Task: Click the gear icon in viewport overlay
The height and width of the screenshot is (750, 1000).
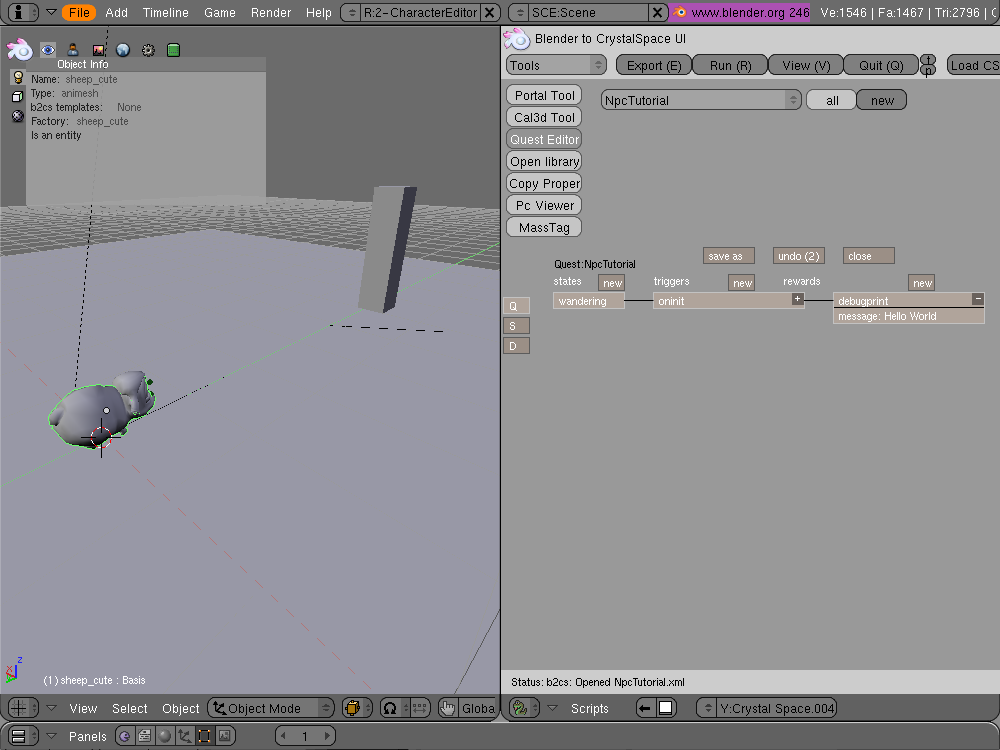Action: (148, 50)
